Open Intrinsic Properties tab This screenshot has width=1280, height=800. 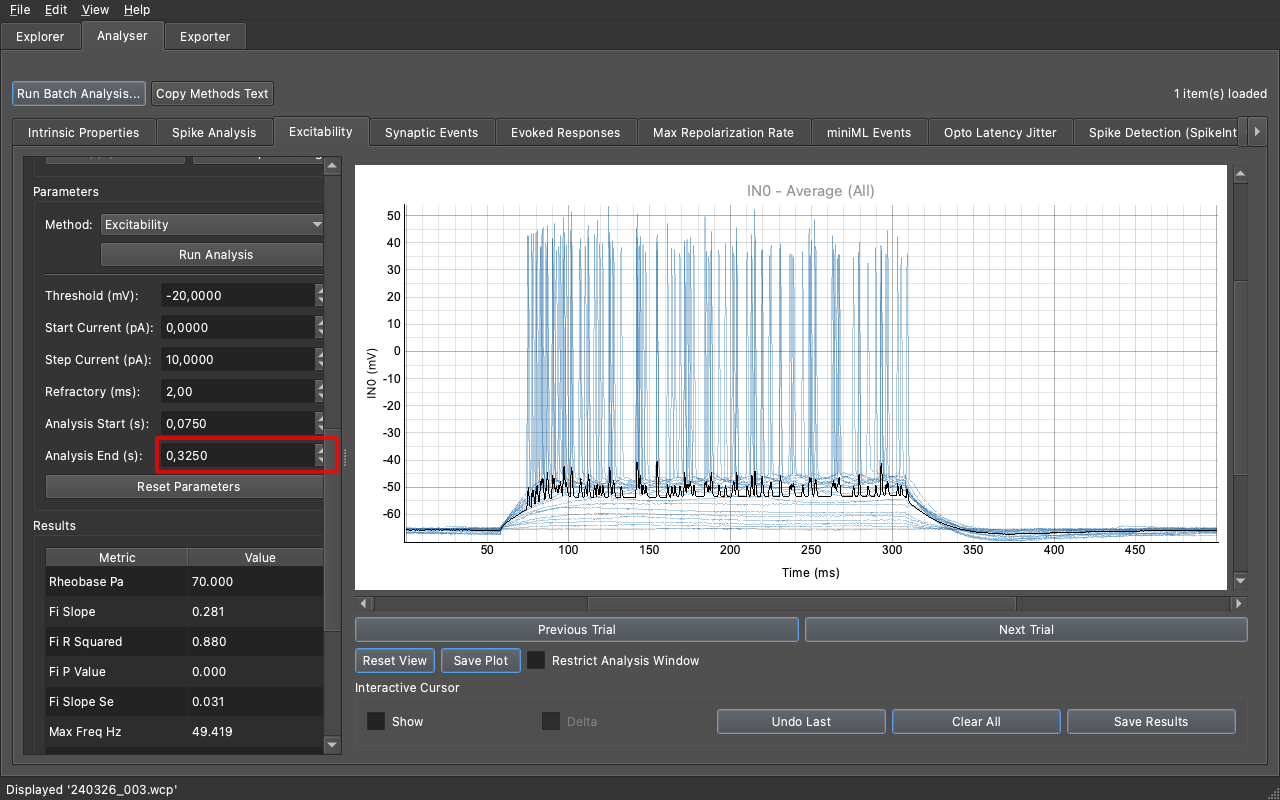pyautogui.click(x=84, y=132)
